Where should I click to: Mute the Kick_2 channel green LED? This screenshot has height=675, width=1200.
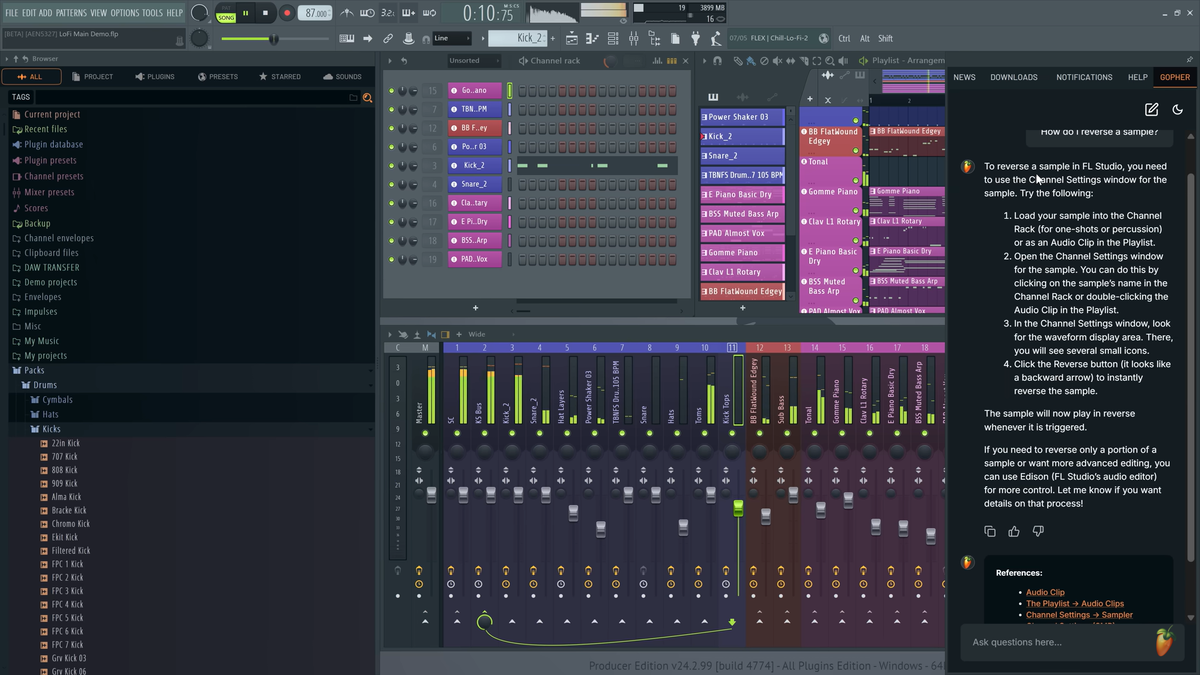391,165
